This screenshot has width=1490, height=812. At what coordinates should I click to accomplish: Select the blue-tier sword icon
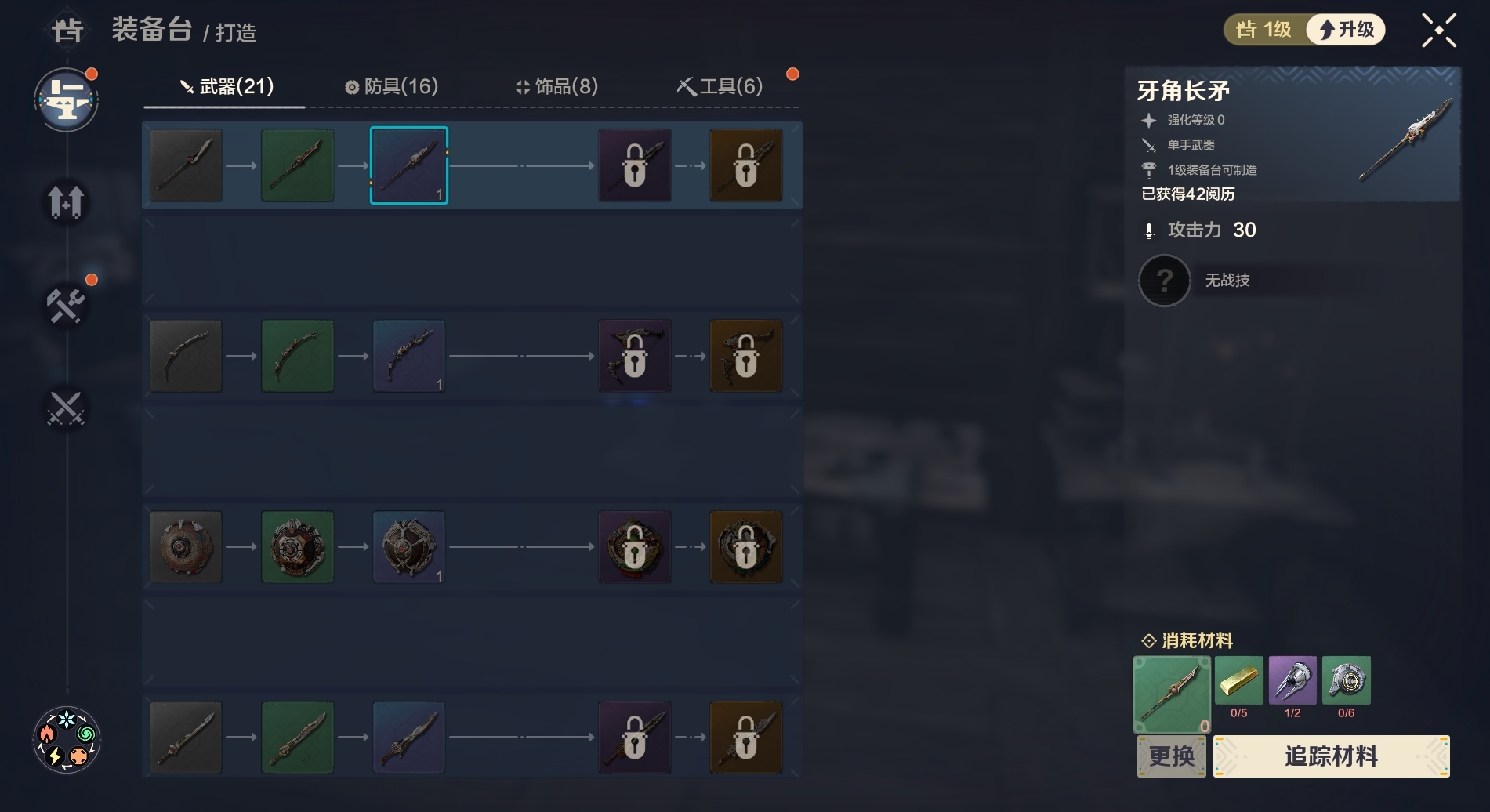point(408,737)
